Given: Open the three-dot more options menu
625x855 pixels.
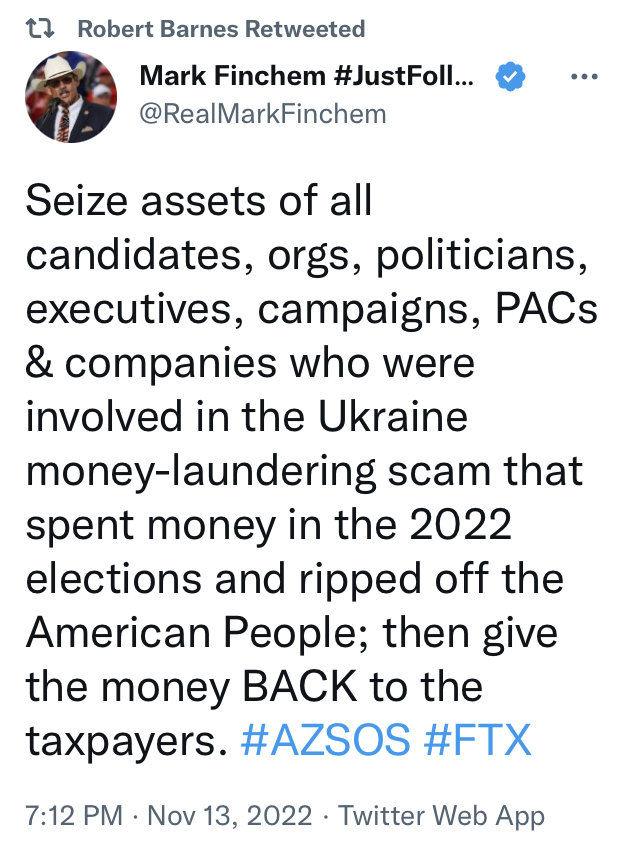Looking at the screenshot, I should pyautogui.click(x=583, y=76).
